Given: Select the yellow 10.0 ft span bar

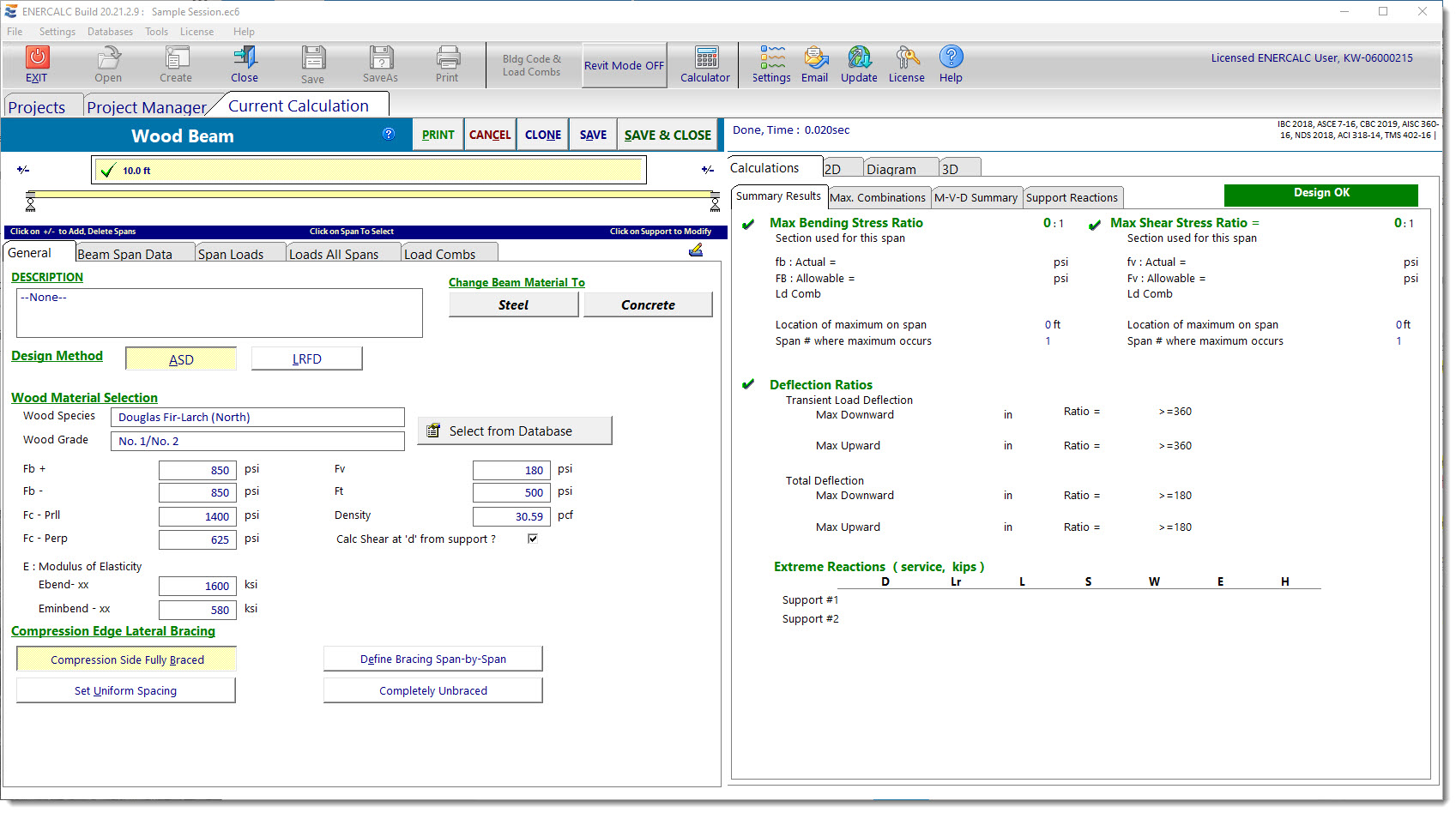Looking at the screenshot, I should 369,171.
